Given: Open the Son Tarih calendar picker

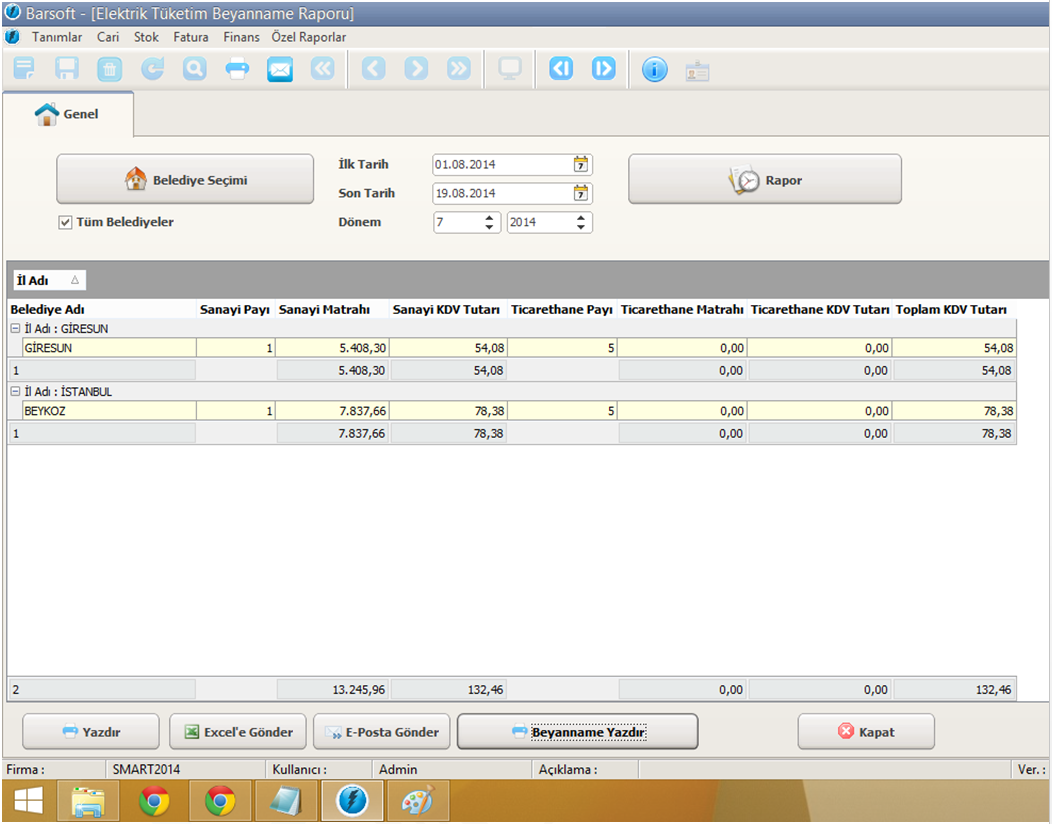Looking at the screenshot, I should [581, 193].
